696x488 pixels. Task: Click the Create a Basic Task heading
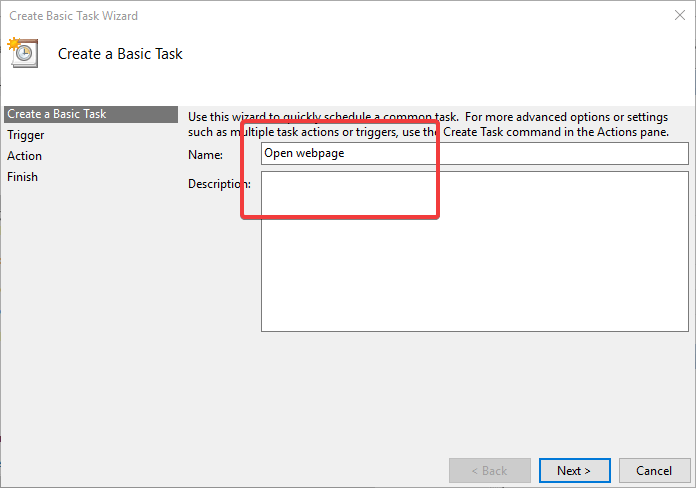click(120, 54)
